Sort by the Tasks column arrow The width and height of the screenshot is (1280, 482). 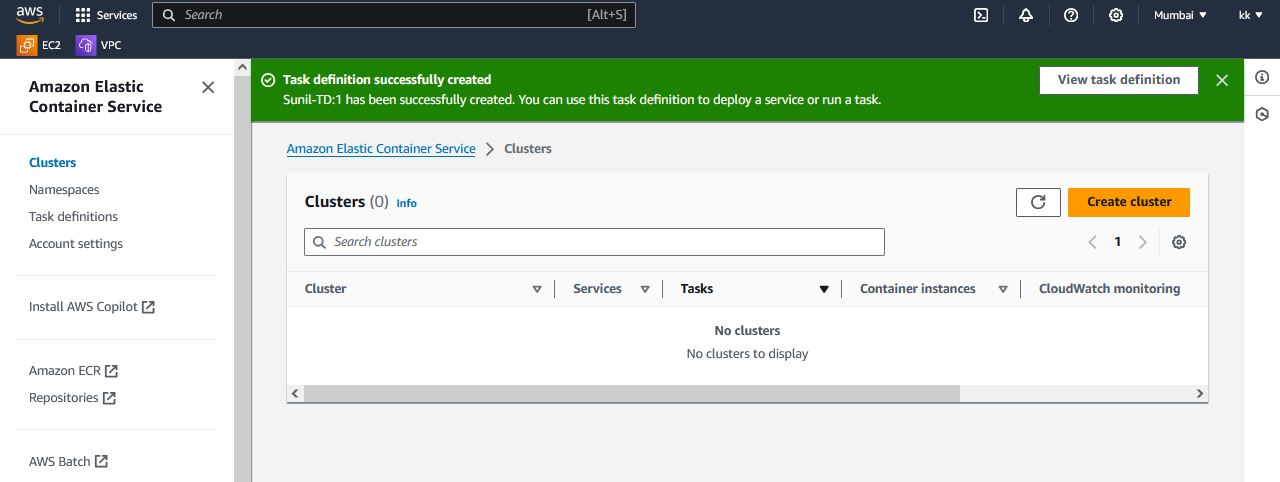point(824,289)
